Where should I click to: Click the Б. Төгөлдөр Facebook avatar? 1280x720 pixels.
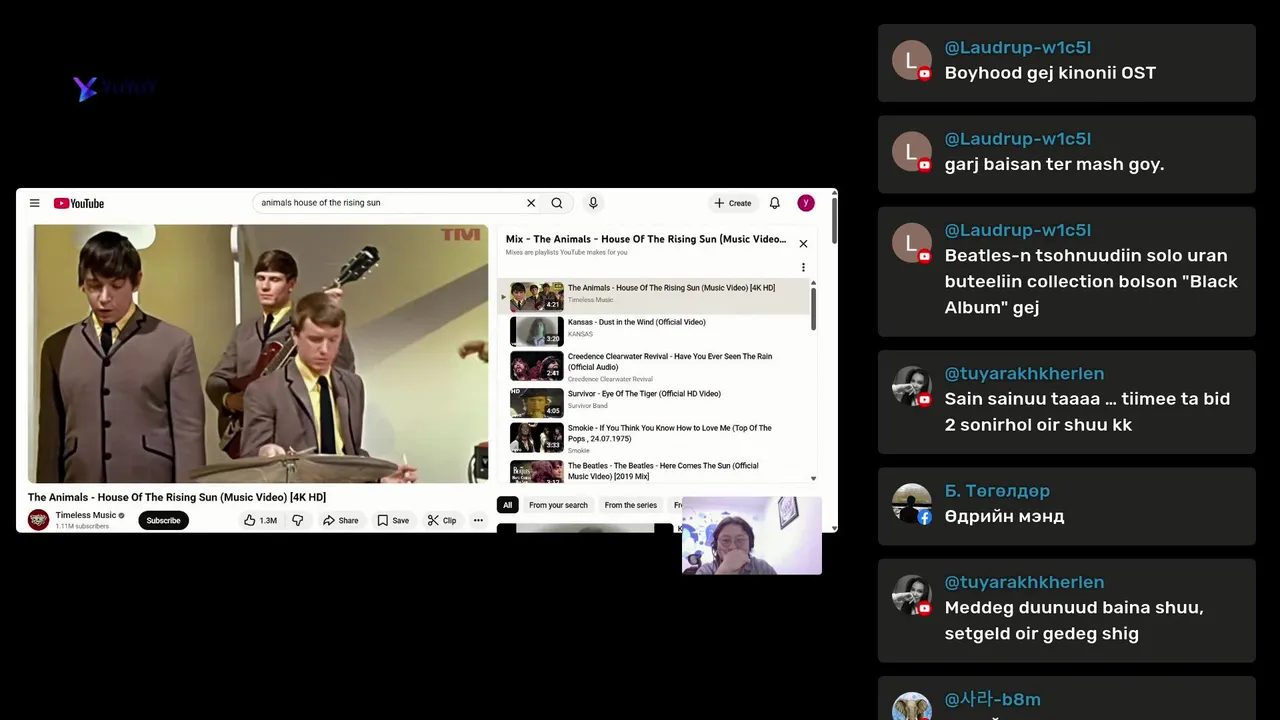point(912,504)
